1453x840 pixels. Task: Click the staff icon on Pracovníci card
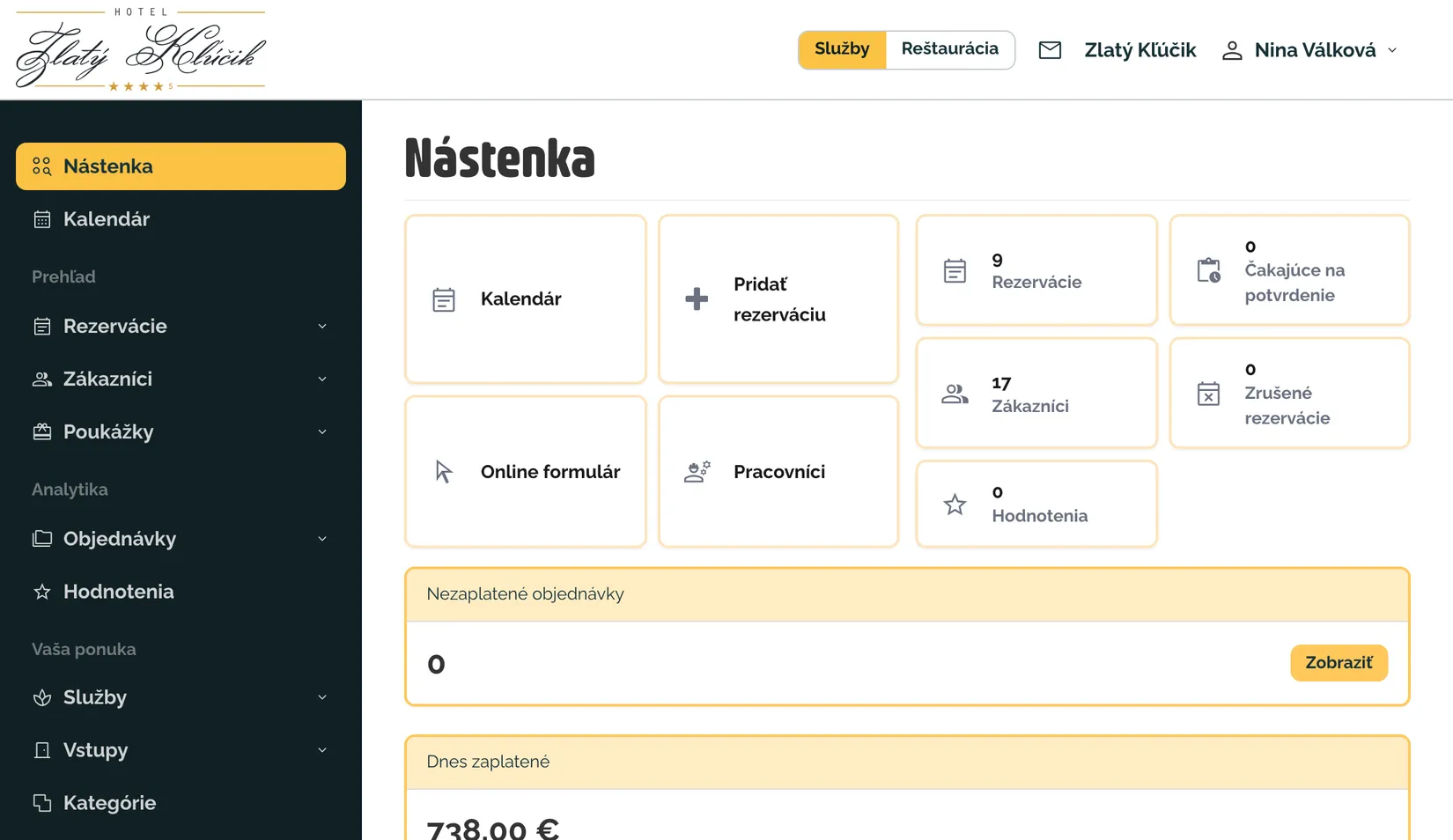click(697, 472)
